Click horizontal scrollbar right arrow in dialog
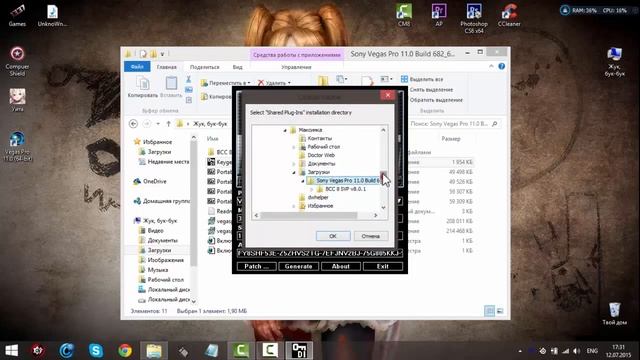 (x=376, y=215)
